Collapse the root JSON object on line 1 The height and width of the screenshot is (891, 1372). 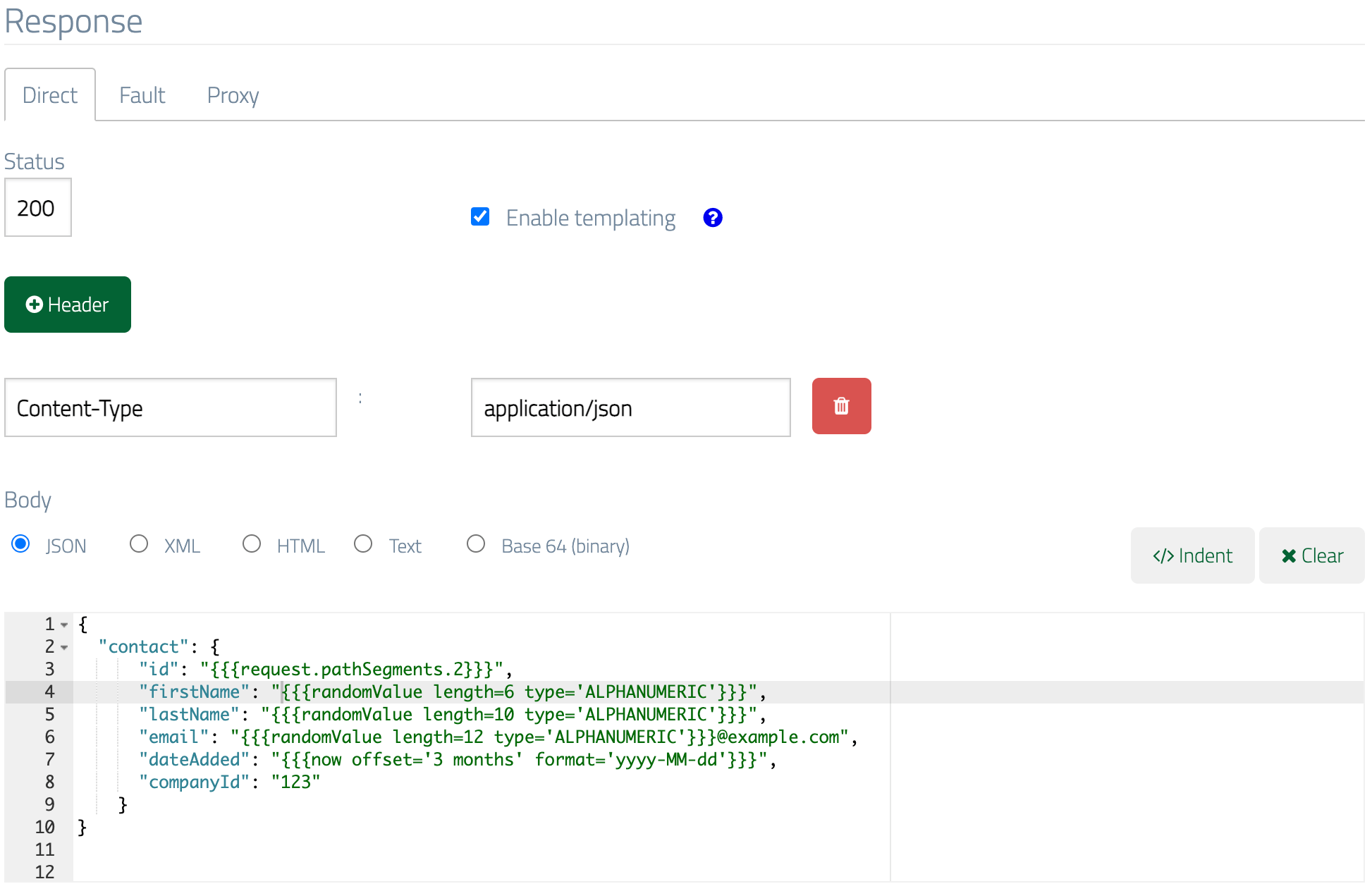coord(64,625)
